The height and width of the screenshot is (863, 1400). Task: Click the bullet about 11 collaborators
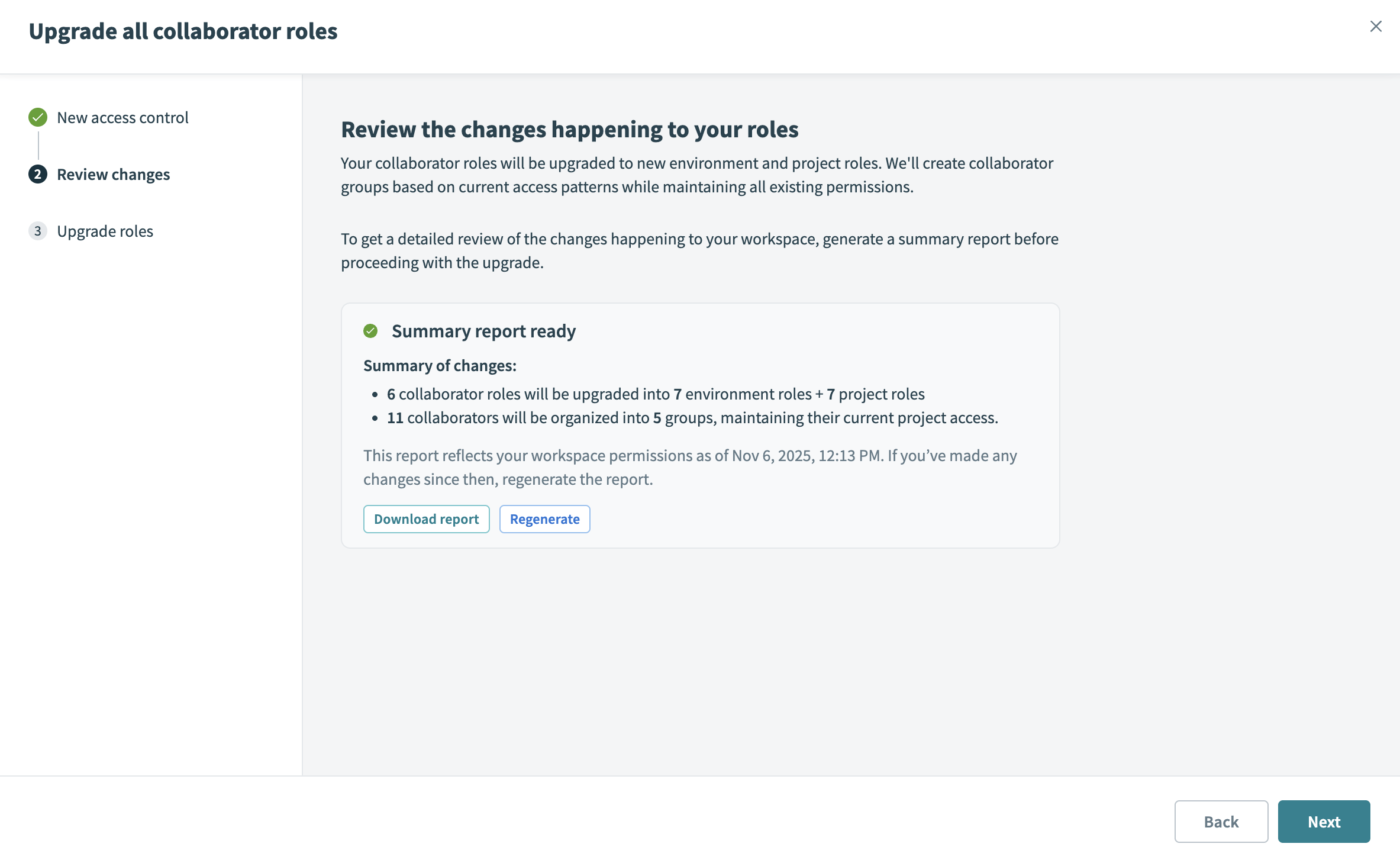[x=692, y=418]
